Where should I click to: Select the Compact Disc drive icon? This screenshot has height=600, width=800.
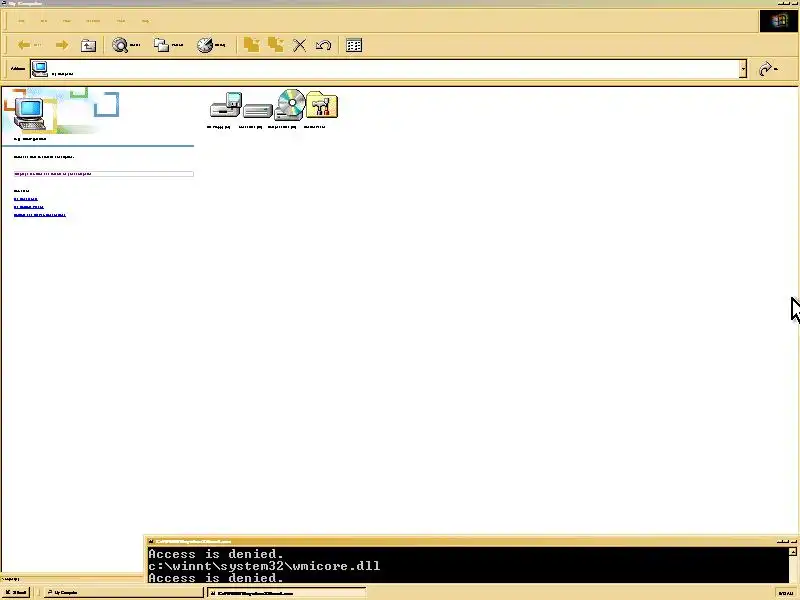point(290,105)
